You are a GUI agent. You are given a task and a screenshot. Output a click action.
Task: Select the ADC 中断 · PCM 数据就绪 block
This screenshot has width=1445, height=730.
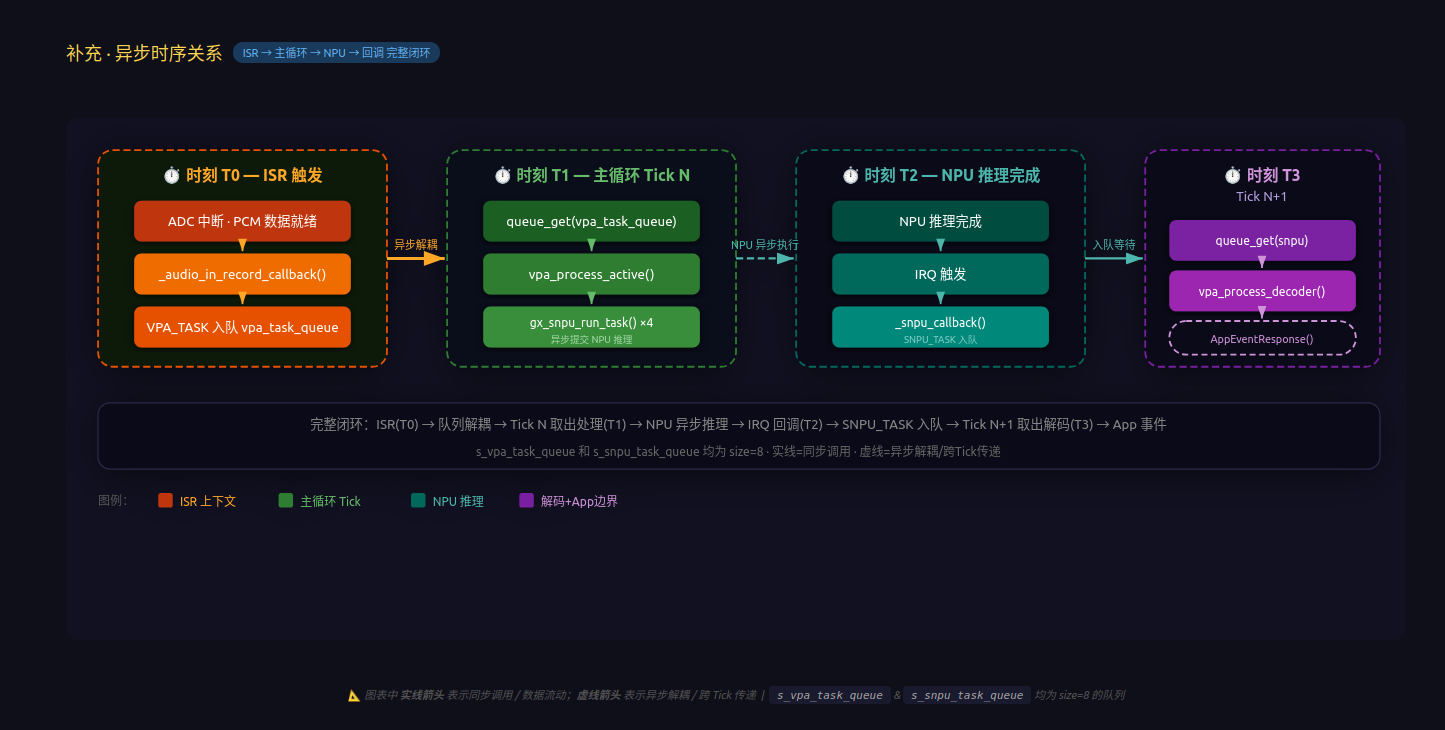(x=242, y=221)
